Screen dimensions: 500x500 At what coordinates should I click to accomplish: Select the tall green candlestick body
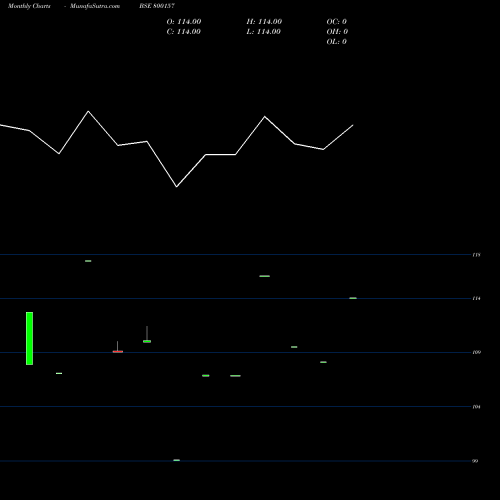pyautogui.click(x=29, y=338)
